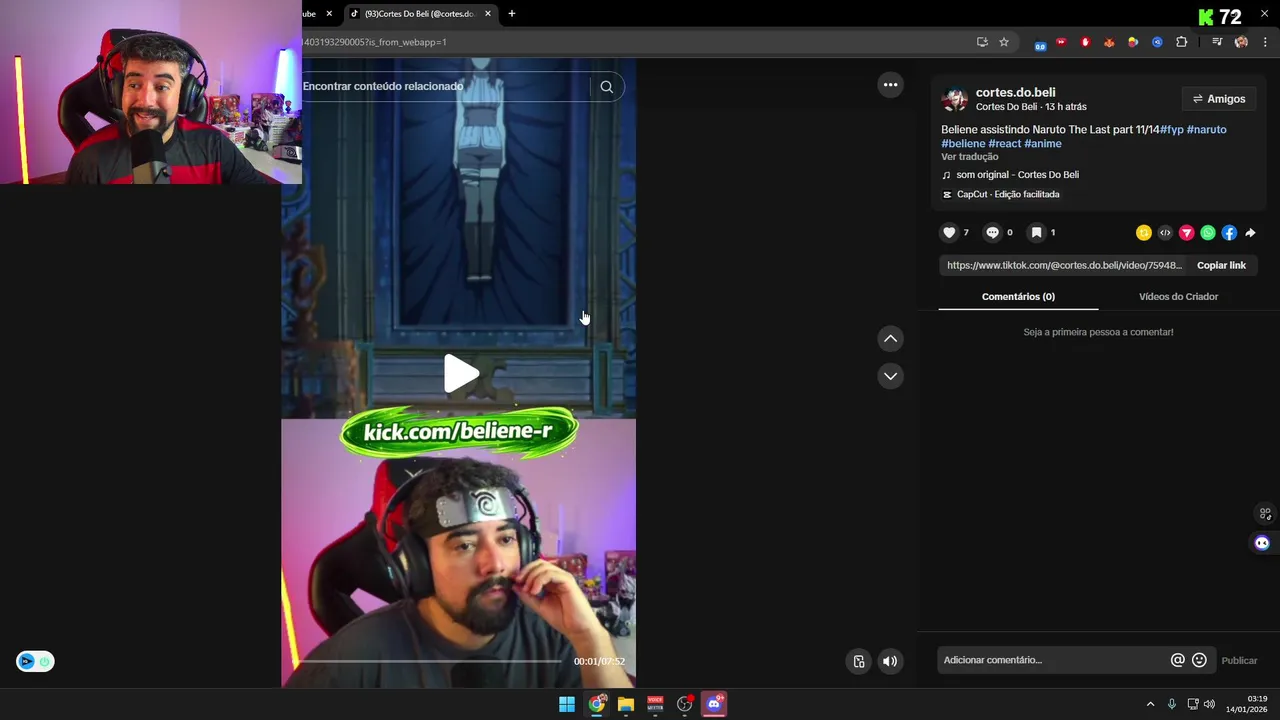Open the three-dot video options menu
The width and height of the screenshot is (1280, 720).
tap(890, 85)
